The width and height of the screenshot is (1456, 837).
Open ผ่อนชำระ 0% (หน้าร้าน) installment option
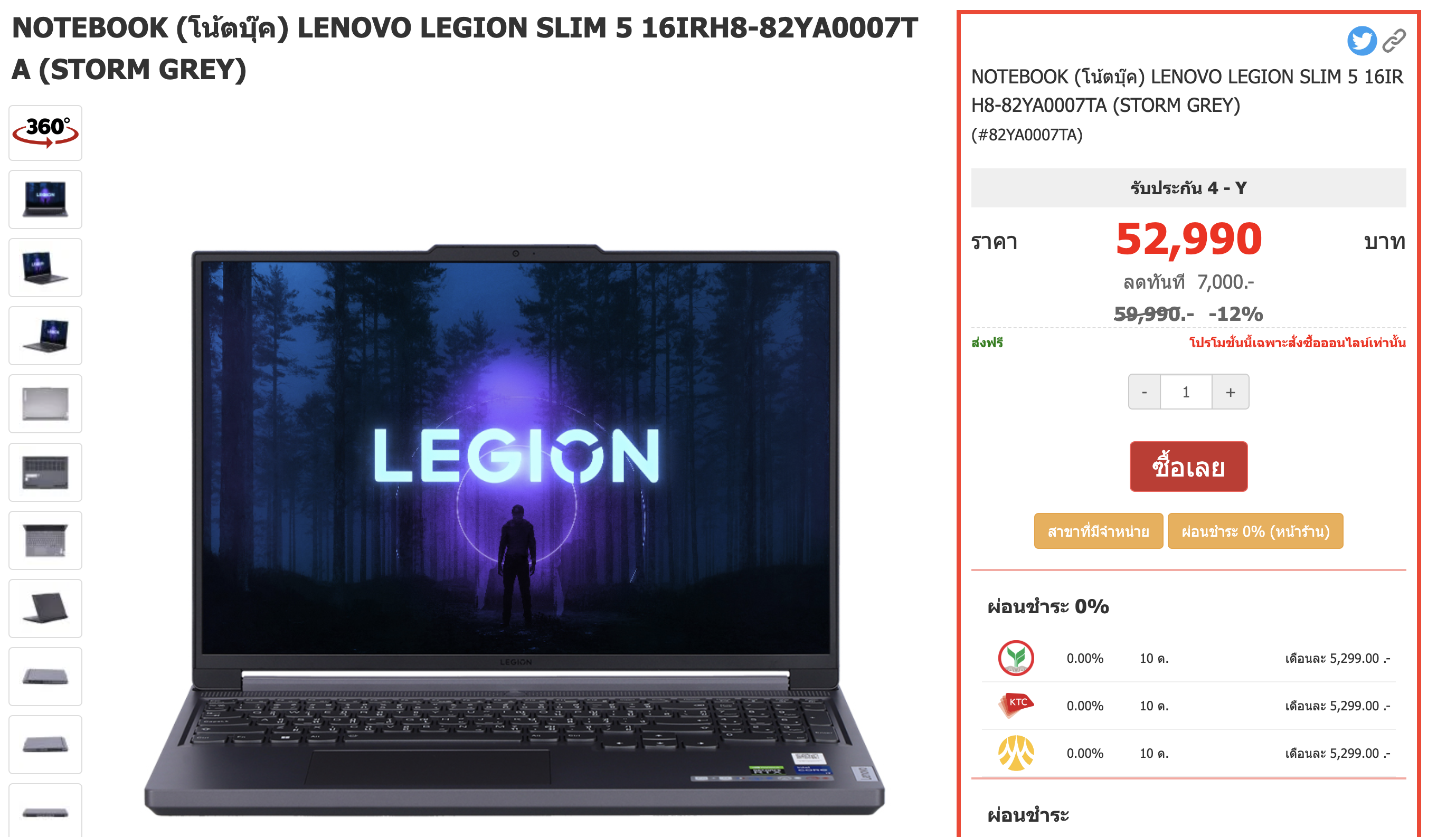click(1255, 530)
